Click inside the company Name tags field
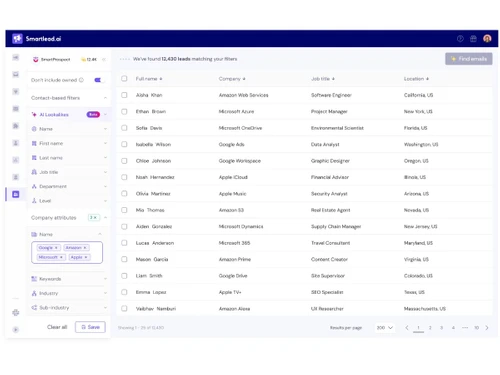This screenshot has width=500, height=375. click(67, 252)
